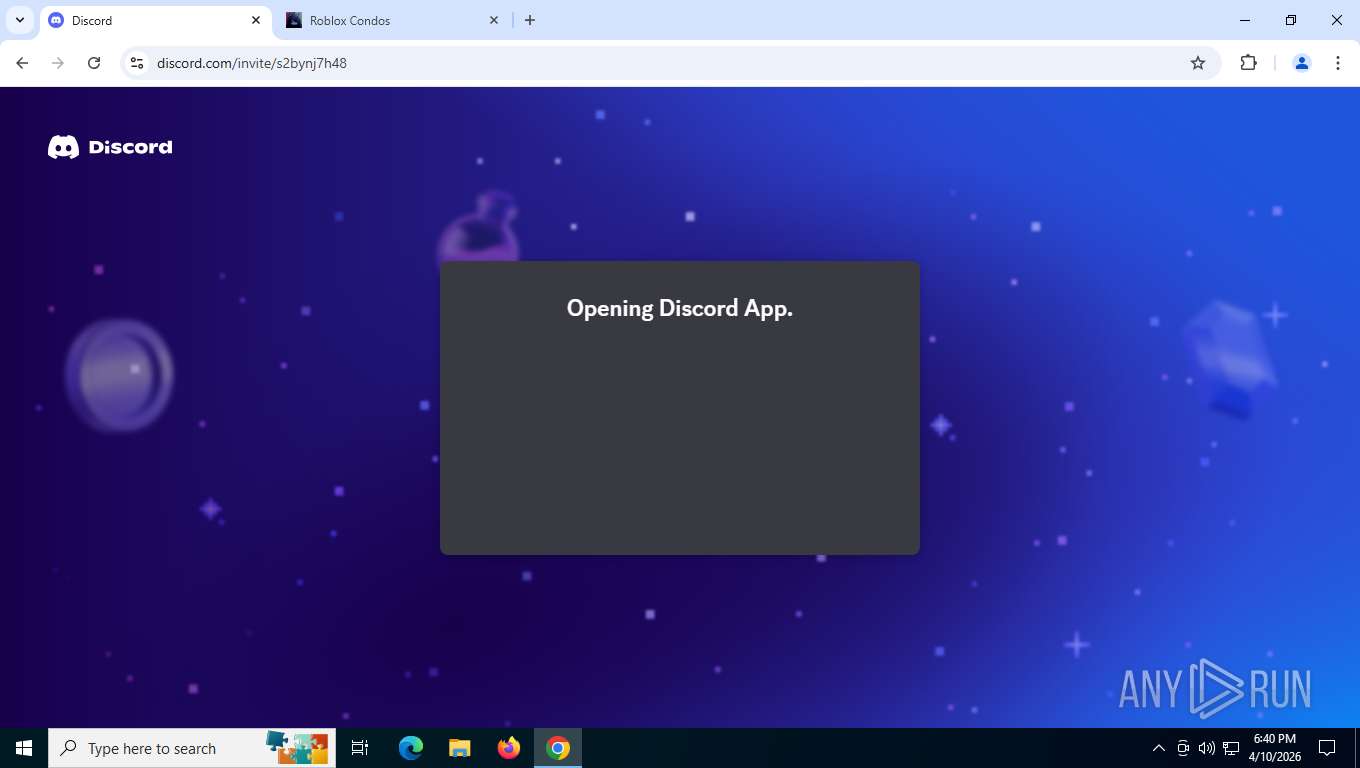Minimize the Chrome window
Screen dimensions: 1360x768
tap(1245, 20)
